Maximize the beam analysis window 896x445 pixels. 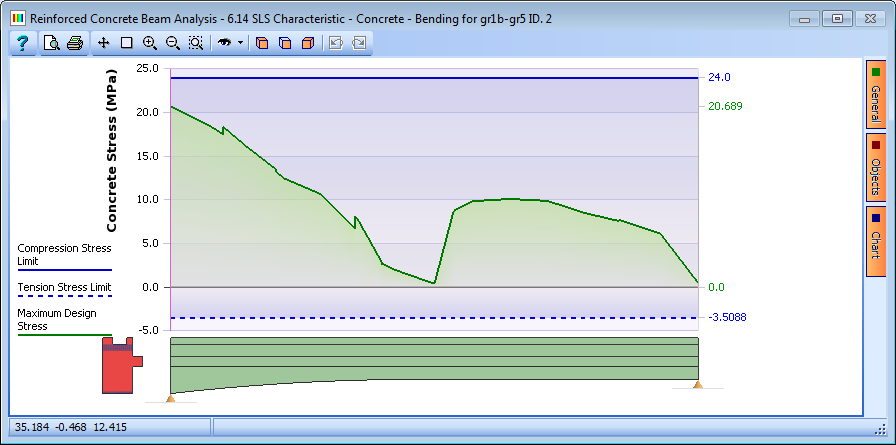click(x=837, y=18)
